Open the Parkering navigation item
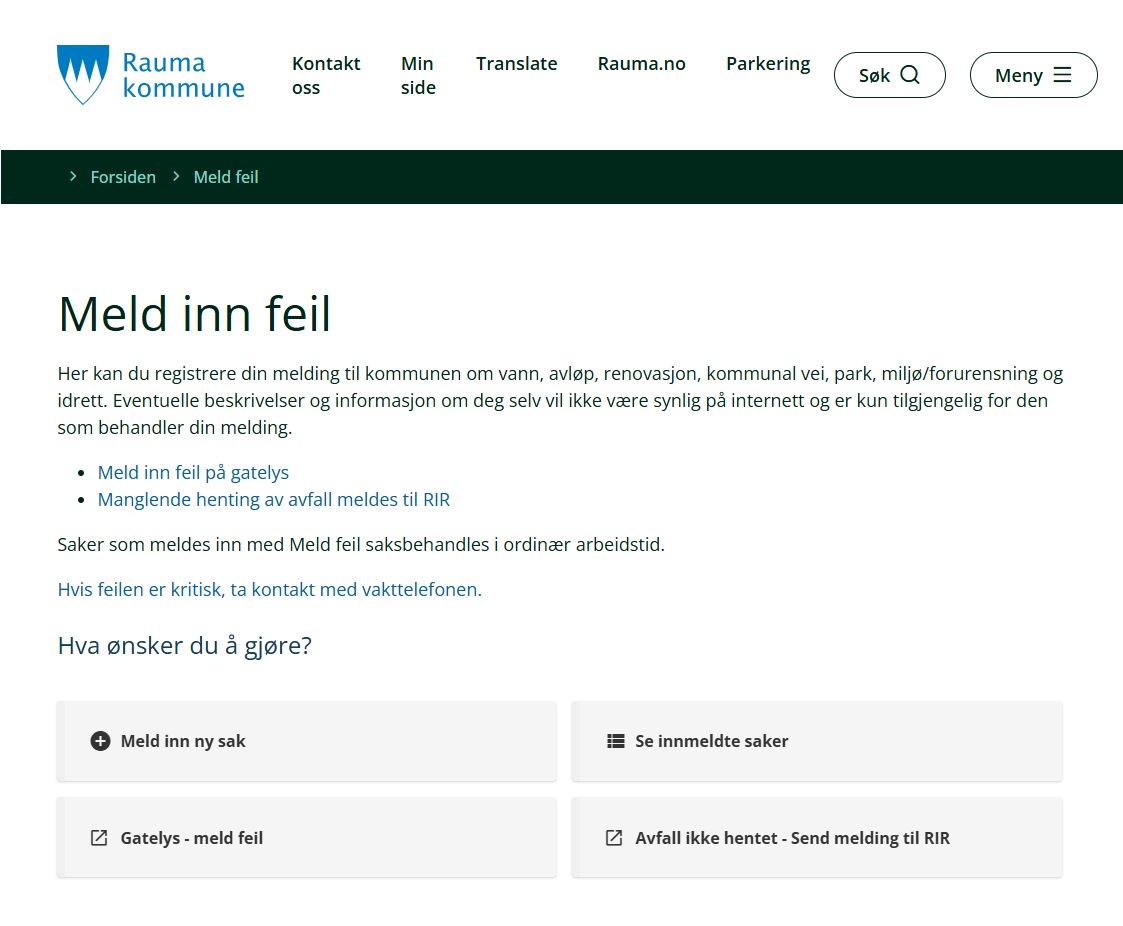 767,64
